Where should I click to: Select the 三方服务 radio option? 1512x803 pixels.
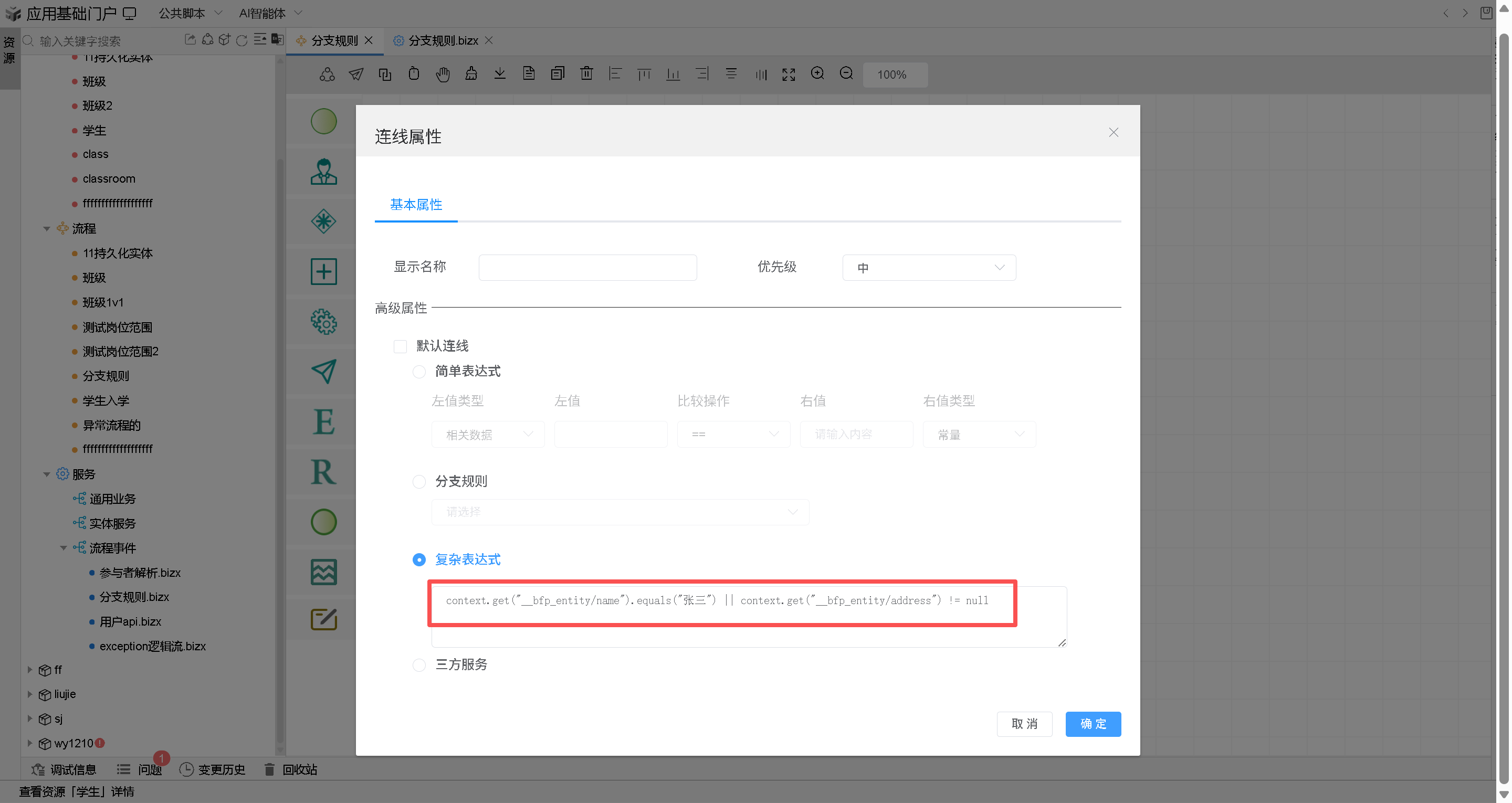click(x=419, y=665)
